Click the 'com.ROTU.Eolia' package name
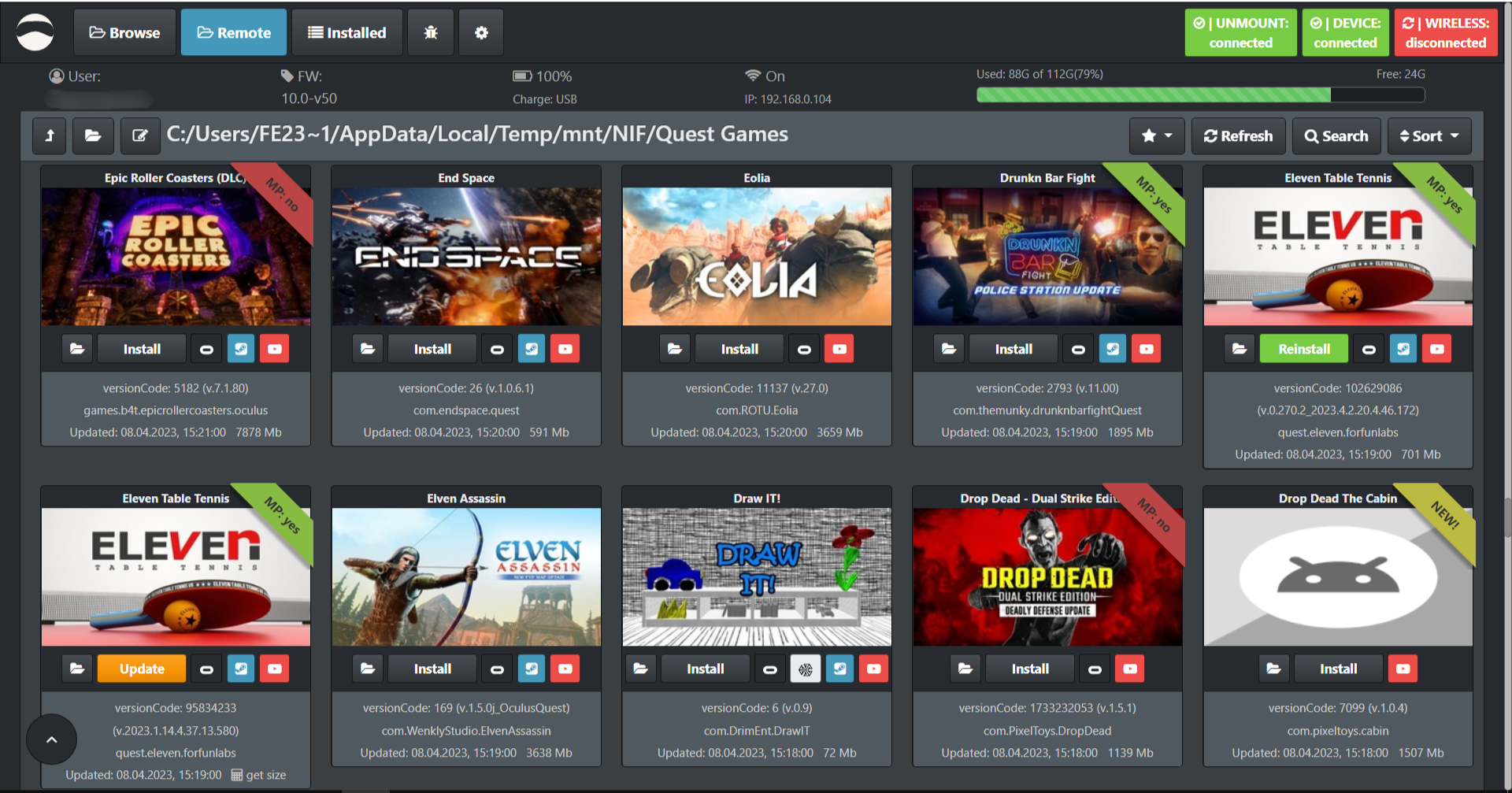The width and height of the screenshot is (1512, 793). coord(757,410)
